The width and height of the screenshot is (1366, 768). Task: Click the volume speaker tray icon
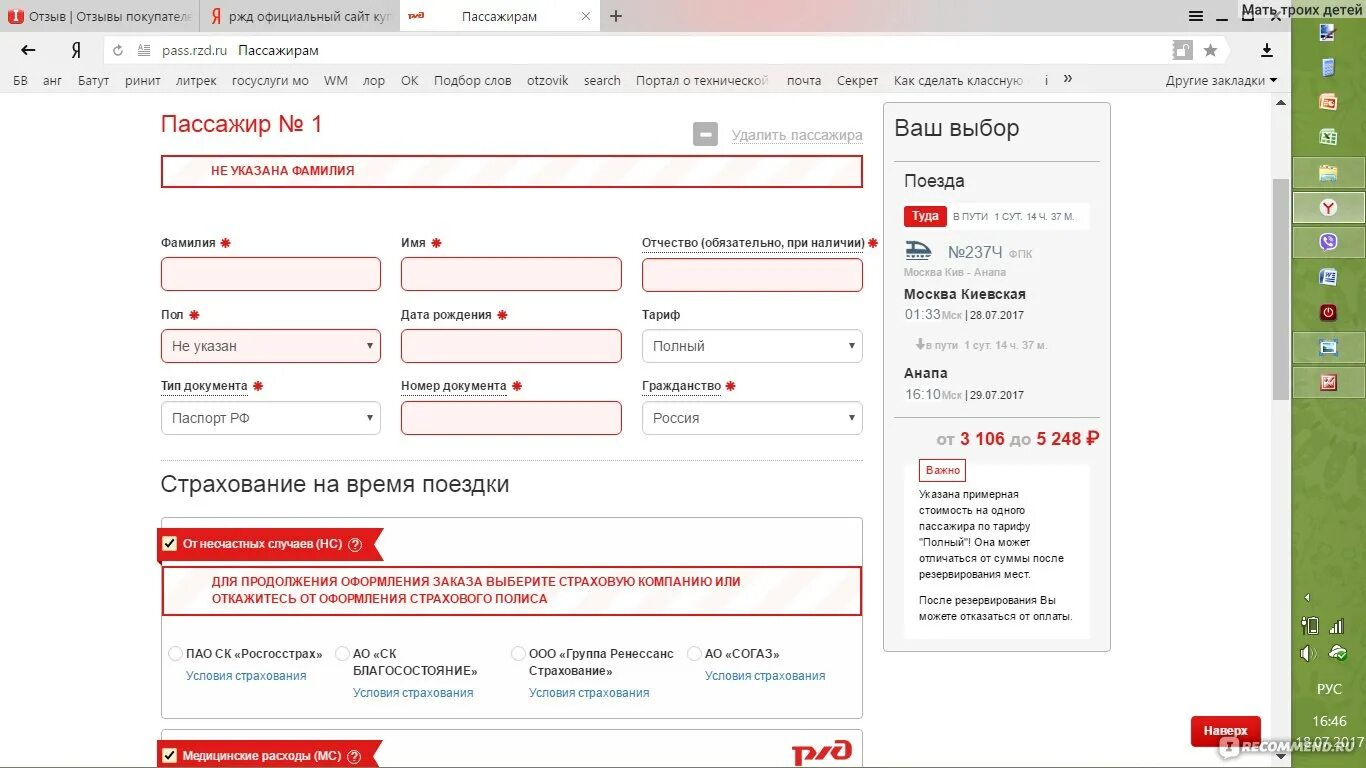point(1309,653)
